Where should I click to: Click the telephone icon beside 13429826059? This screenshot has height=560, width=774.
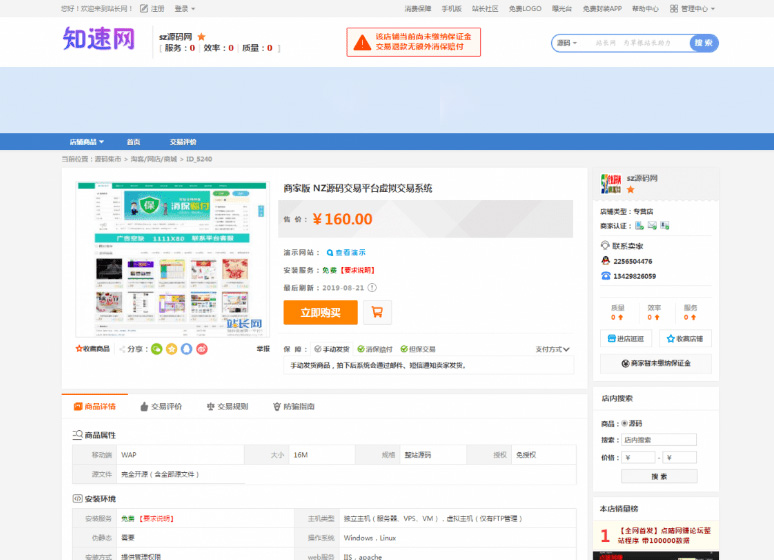tap(606, 276)
